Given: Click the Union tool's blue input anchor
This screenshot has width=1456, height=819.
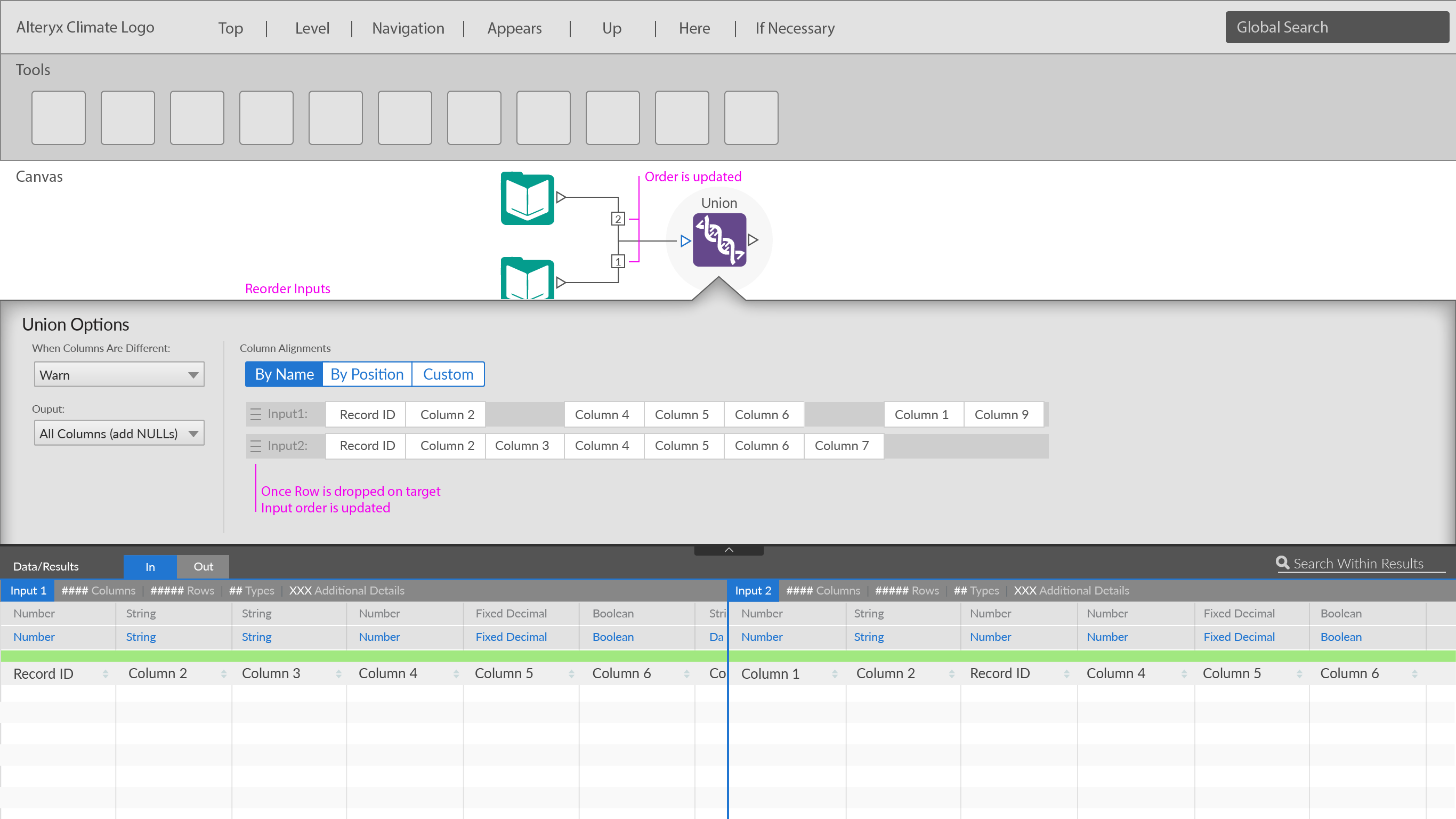Looking at the screenshot, I should 685,241.
